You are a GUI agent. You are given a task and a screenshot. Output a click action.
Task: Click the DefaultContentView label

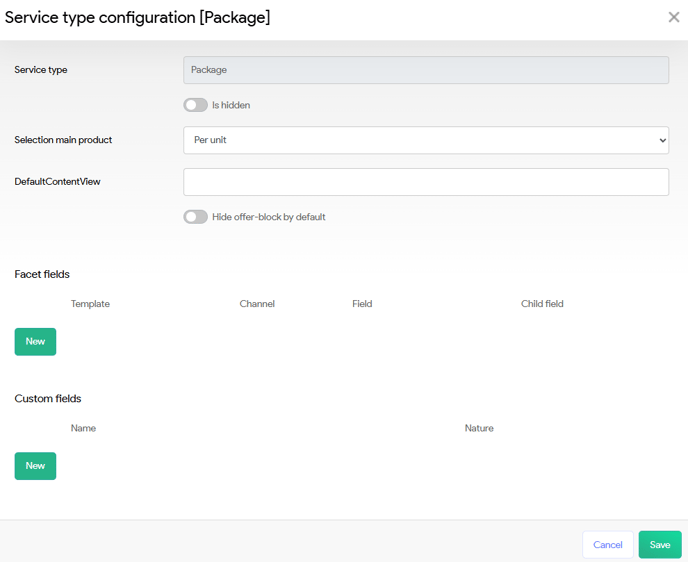[x=57, y=182]
